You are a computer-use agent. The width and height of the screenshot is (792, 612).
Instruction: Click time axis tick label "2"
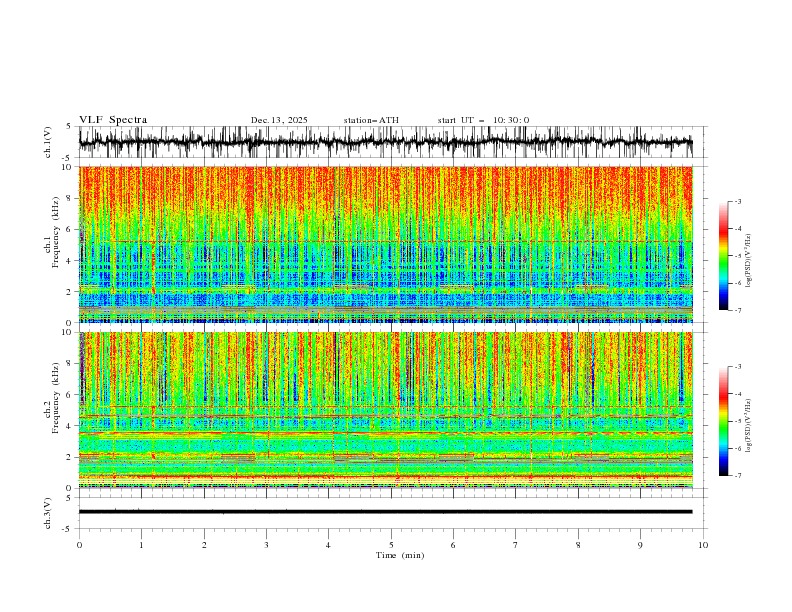tap(204, 545)
